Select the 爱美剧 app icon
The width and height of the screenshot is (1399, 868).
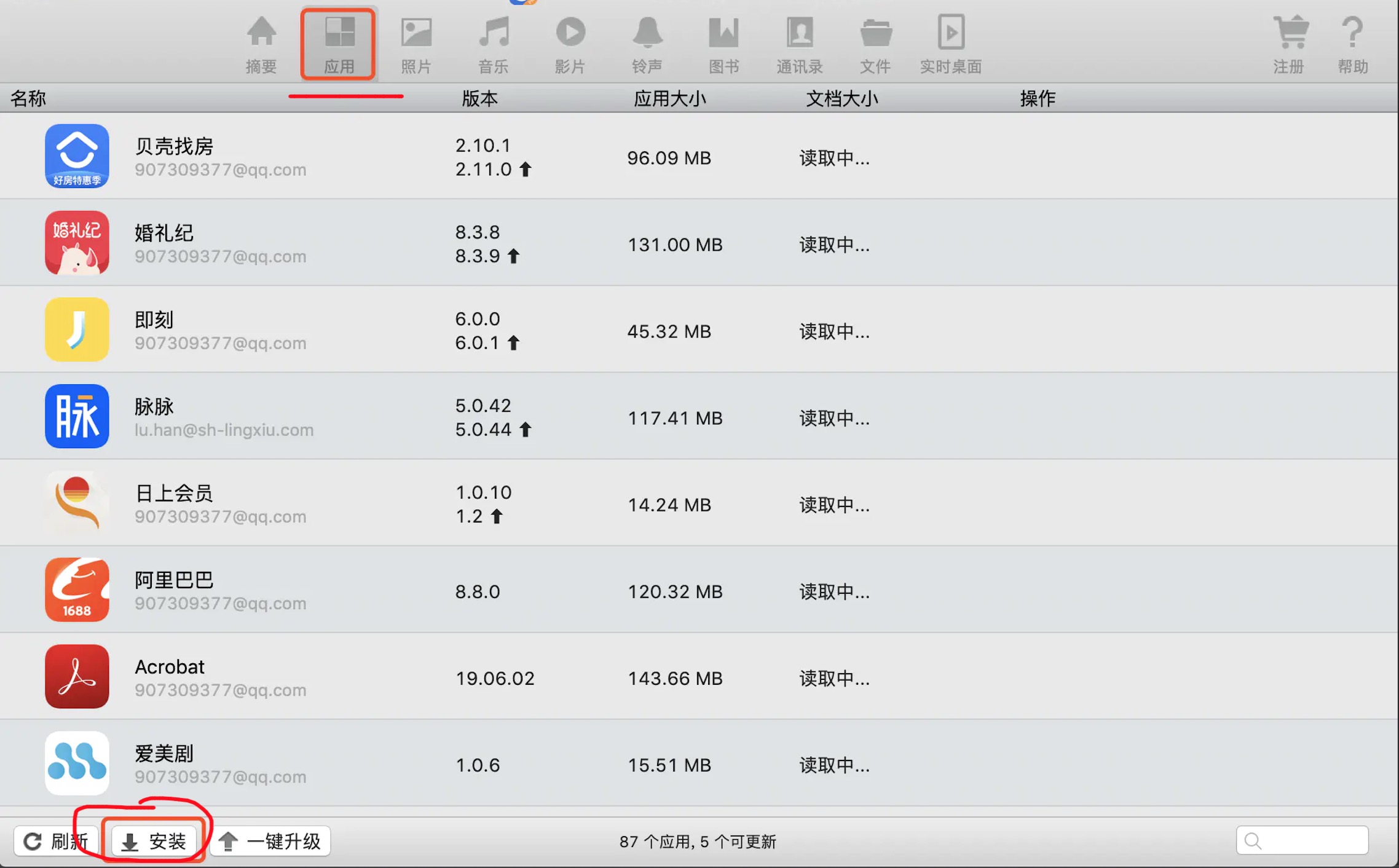coord(77,763)
